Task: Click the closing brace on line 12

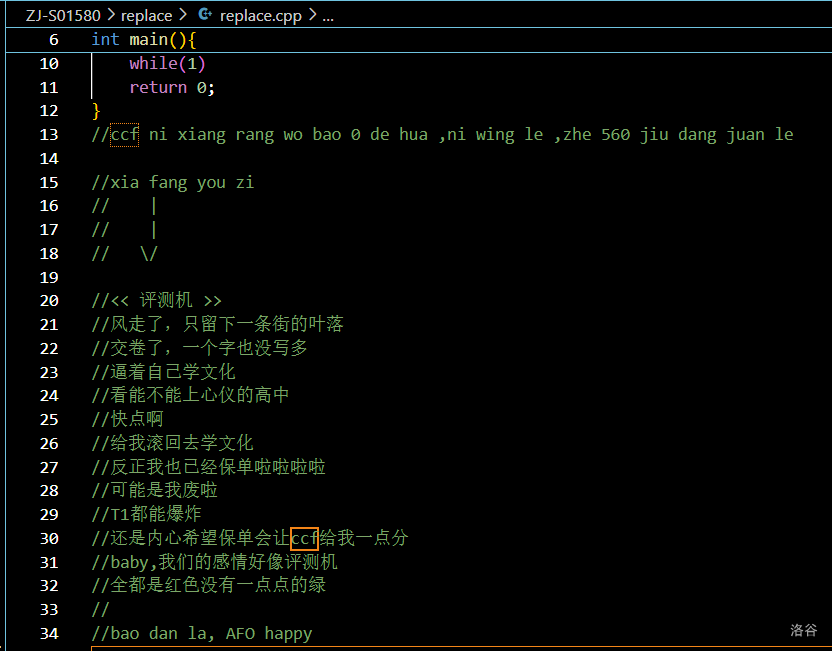Action: pos(96,111)
